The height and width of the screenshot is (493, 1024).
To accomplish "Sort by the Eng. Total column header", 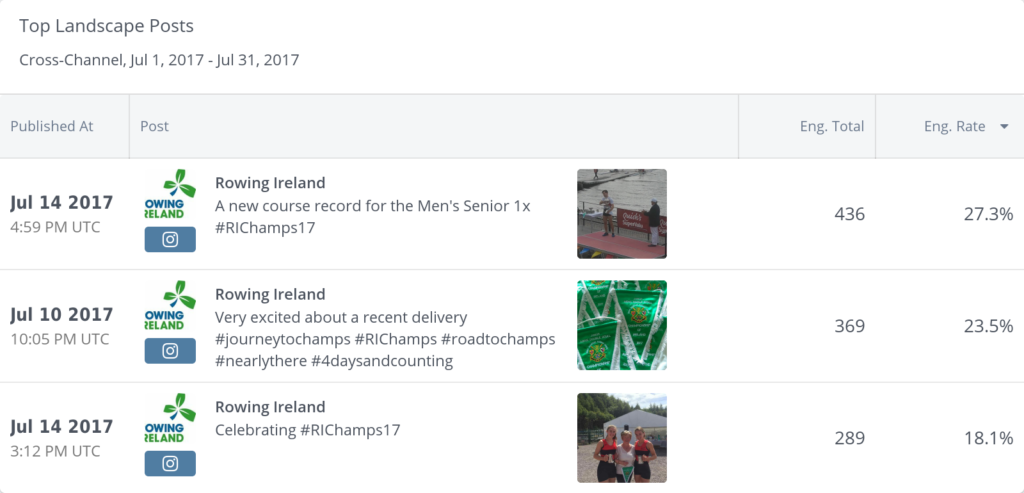I will pyautogui.click(x=831, y=127).
